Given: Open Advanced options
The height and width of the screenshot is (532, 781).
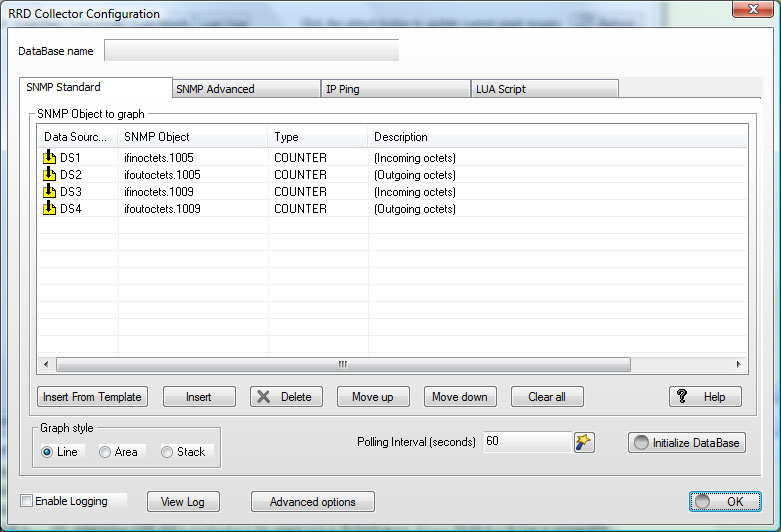Looking at the screenshot, I should pyautogui.click(x=313, y=502).
